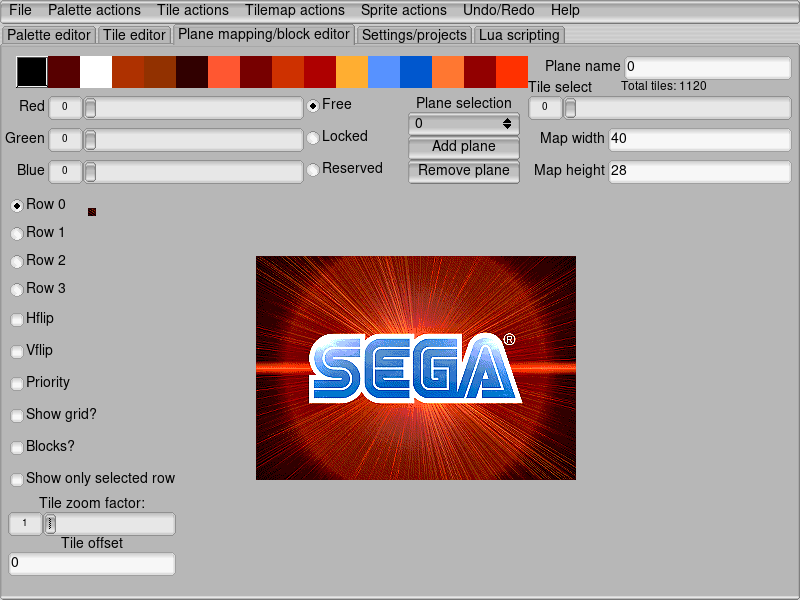The image size is (800, 600).
Task: Open the Help menu
Action: [x=565, y=10]
